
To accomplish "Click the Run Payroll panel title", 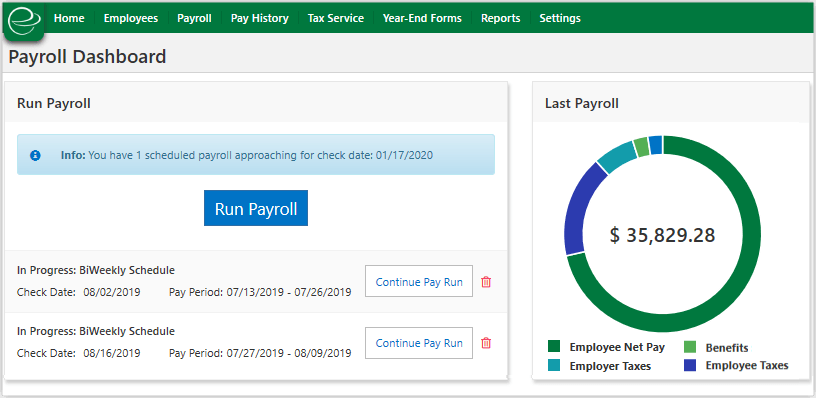I will 54,104.
